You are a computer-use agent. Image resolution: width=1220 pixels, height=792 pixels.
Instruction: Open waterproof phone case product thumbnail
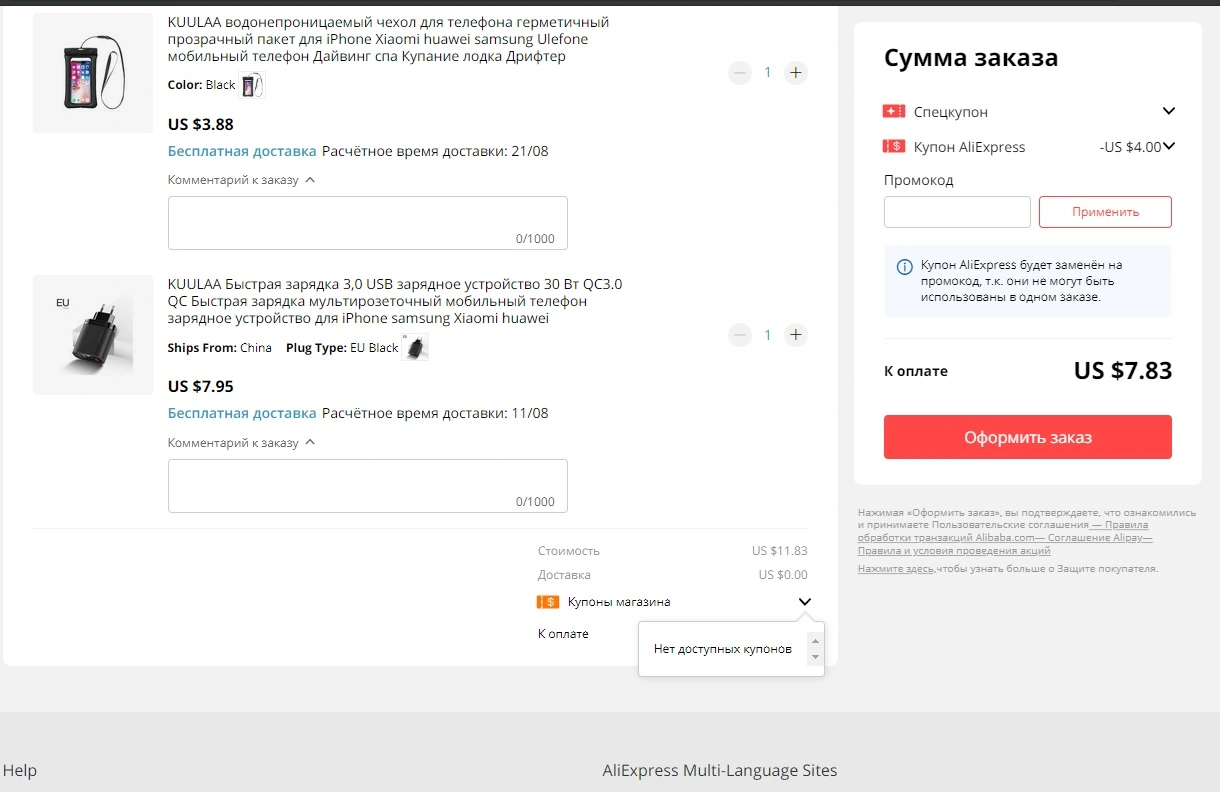coord(93,73)
